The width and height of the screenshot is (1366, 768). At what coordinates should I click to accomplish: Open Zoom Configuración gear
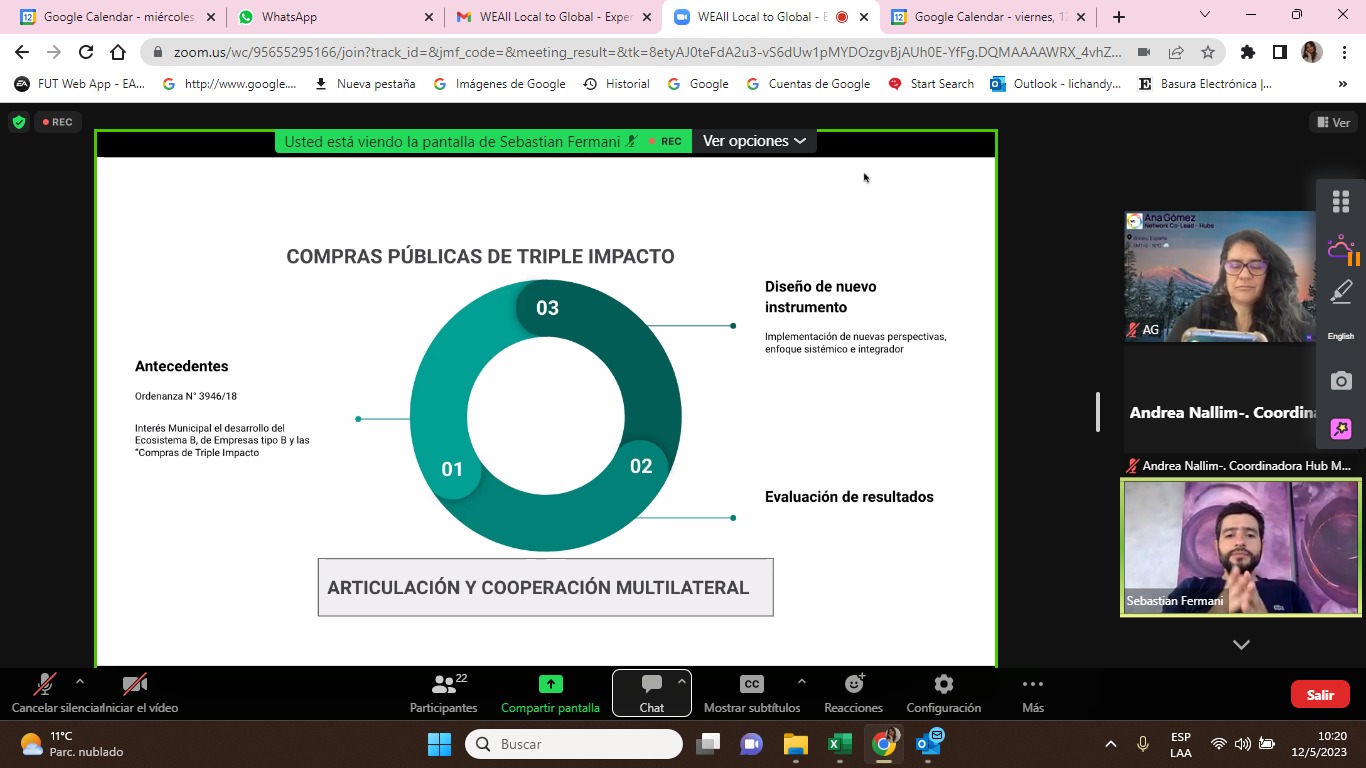click(943, 693)
